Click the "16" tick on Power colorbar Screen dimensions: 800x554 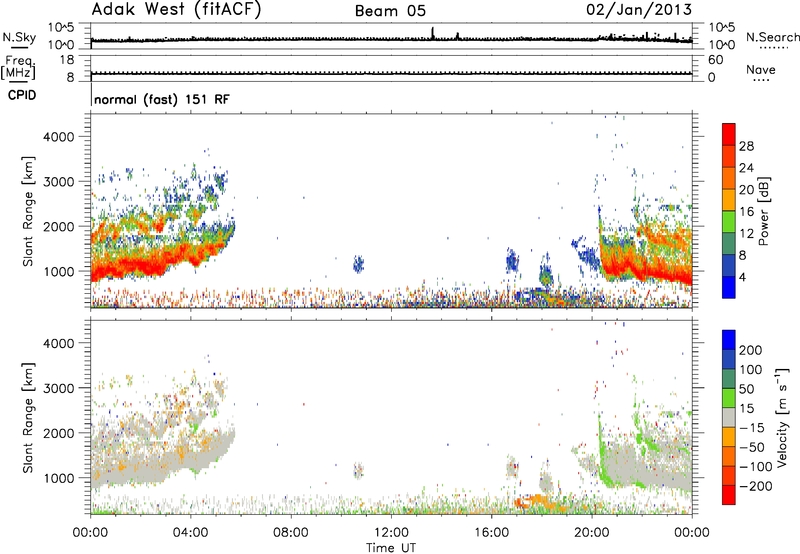click(x=746, y=212)
